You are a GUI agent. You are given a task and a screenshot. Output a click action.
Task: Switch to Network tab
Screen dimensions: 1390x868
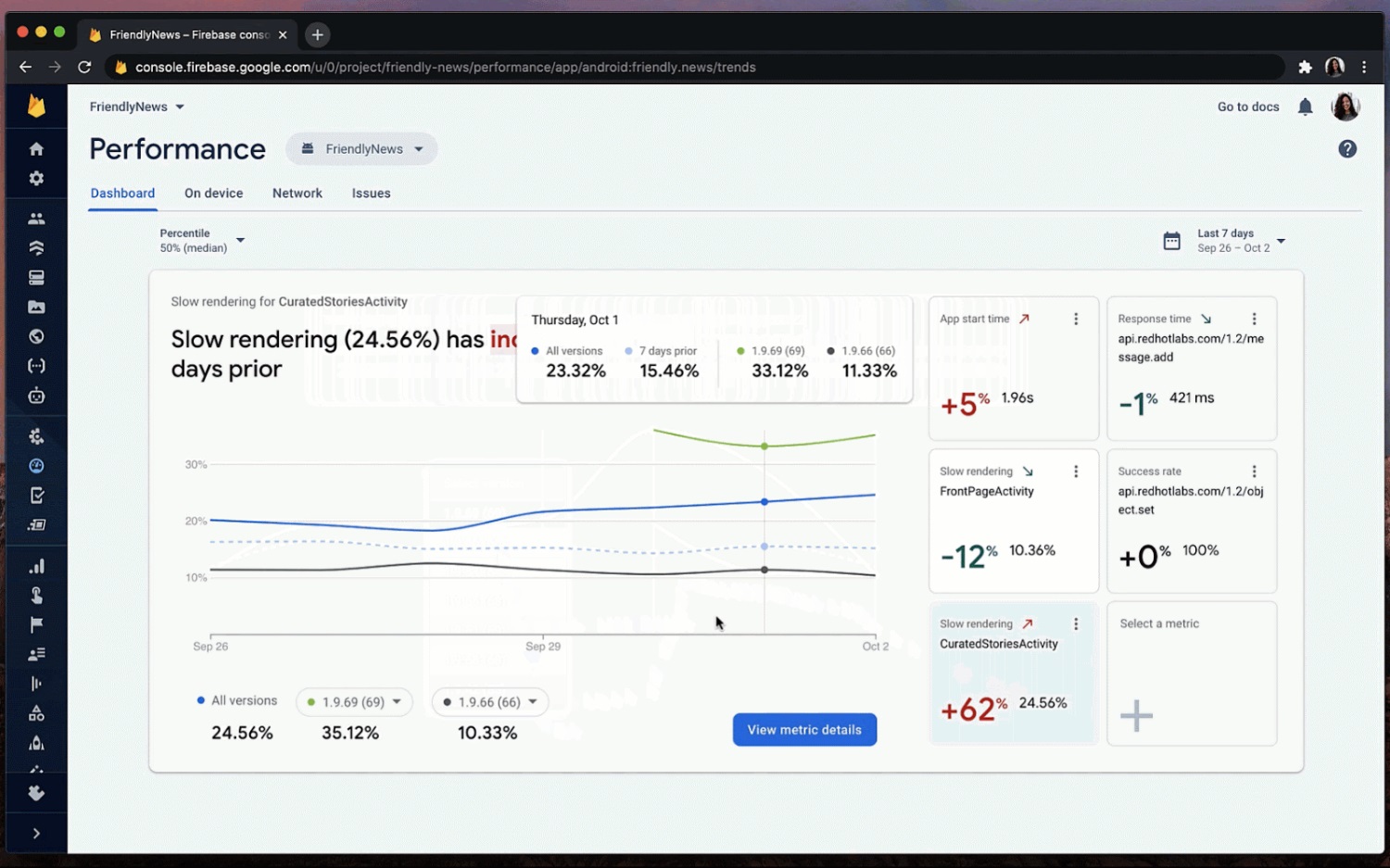click(x=297, y=193)
